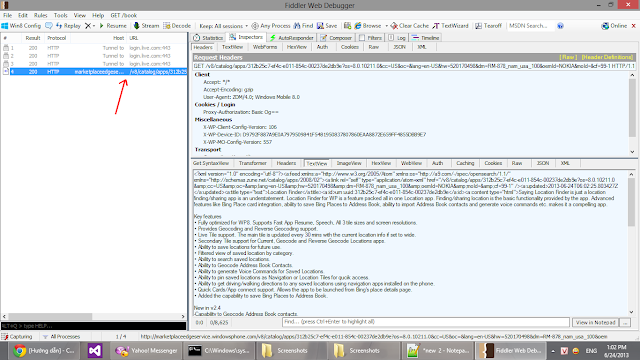This screenshot has width=640, height=360.
Task: Click the Decode toolbar button
Action: 177,26
